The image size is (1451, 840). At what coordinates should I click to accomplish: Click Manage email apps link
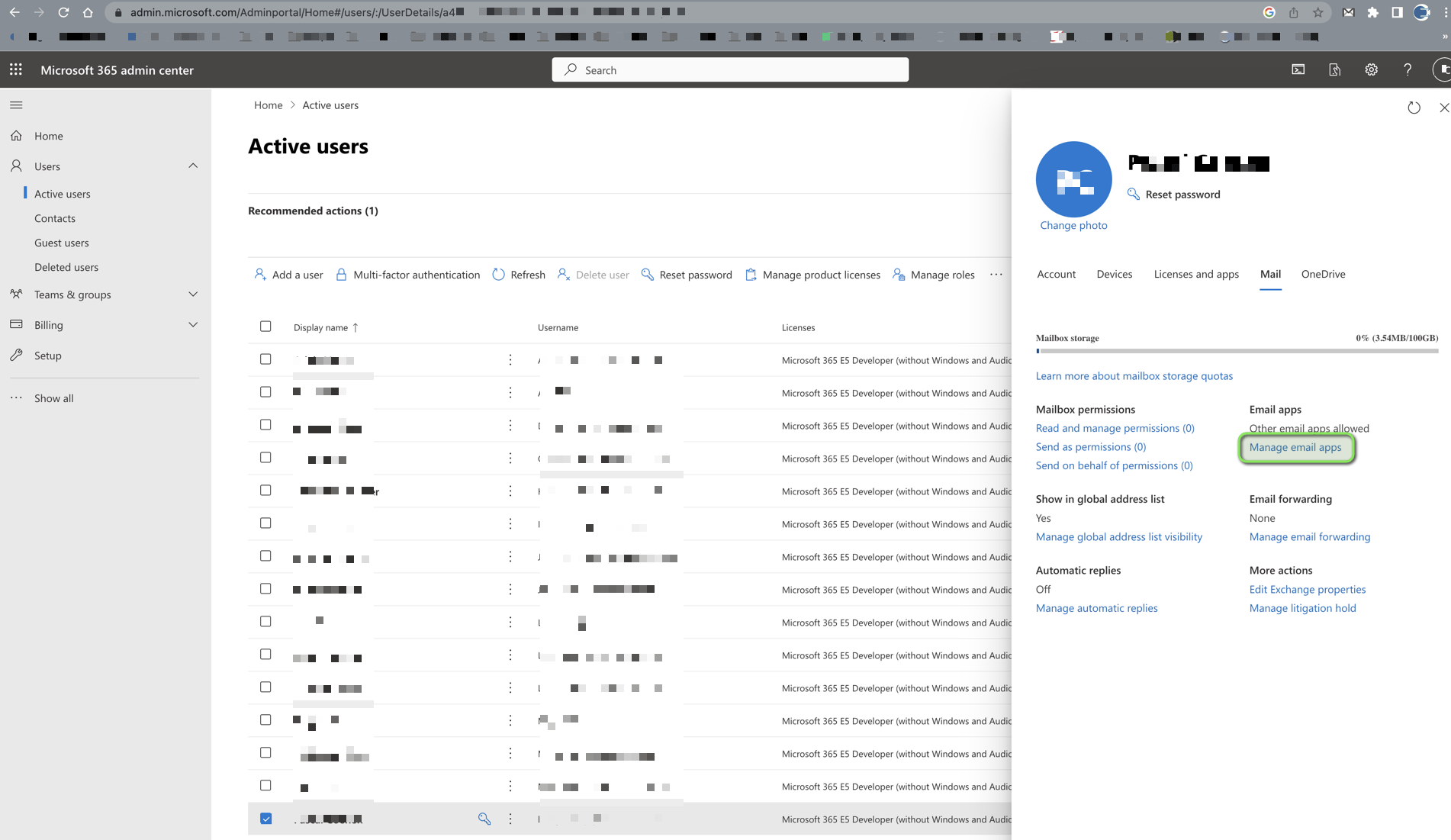1295,447
